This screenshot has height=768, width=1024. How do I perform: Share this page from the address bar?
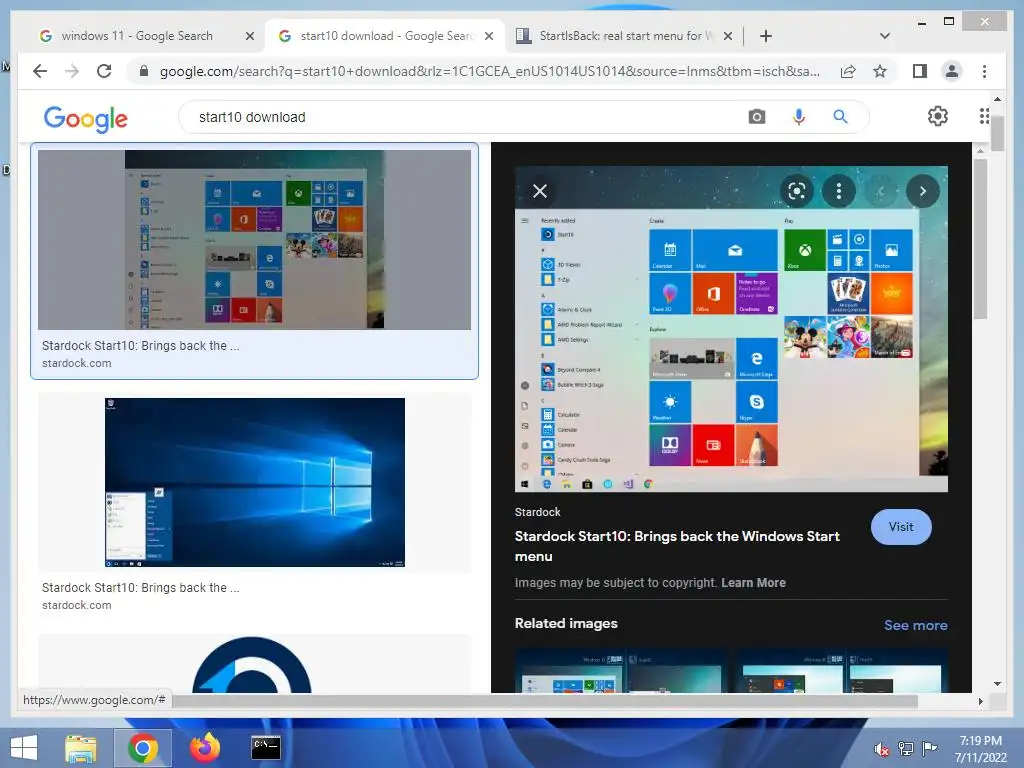click(x=848, y=71)
